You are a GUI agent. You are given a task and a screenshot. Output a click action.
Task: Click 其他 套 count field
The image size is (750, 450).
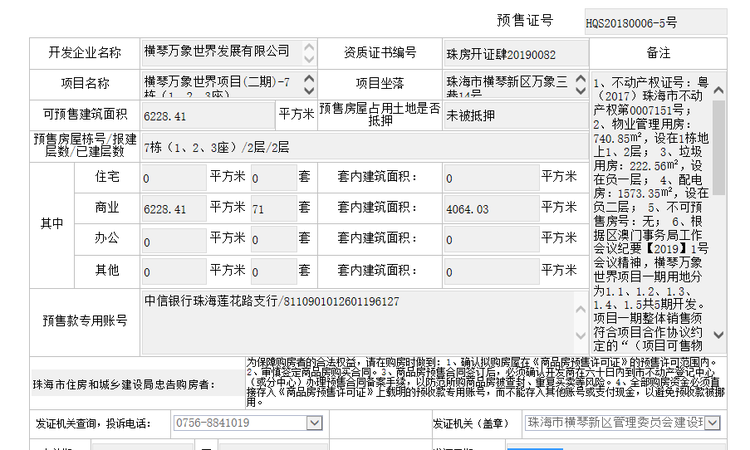tap(274, 271)
